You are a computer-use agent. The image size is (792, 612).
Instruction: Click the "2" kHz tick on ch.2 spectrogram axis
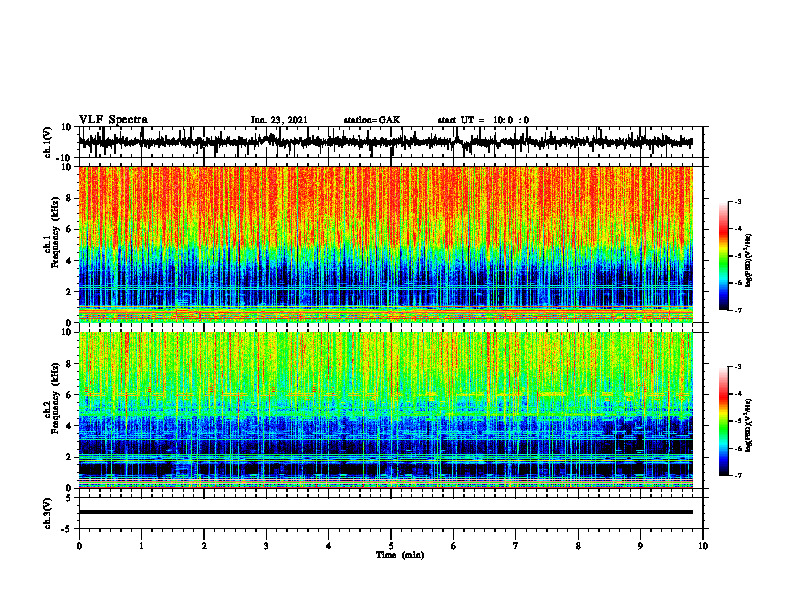[69, 457]
